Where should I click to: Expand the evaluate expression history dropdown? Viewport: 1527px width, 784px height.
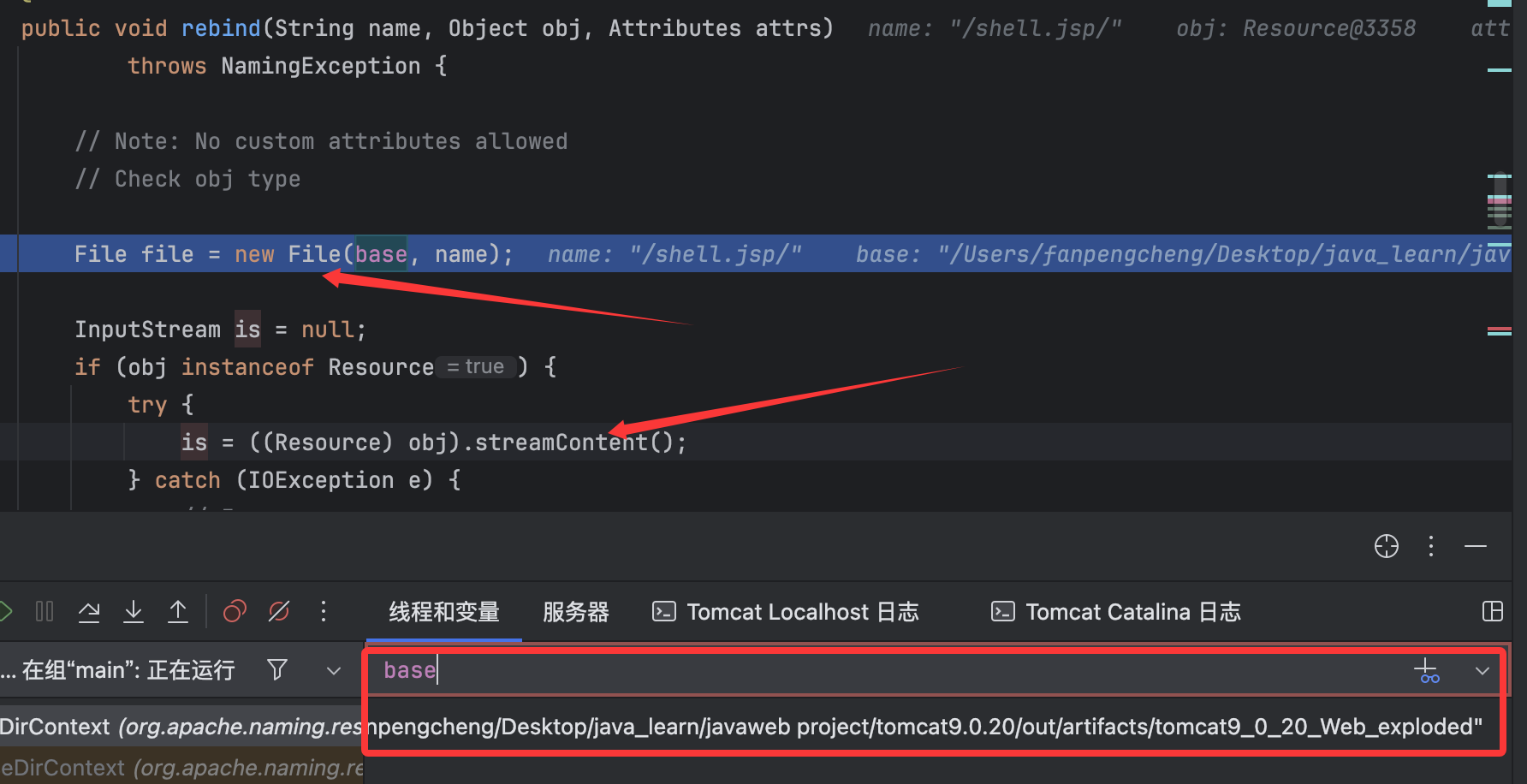[x=1482, y=671]
